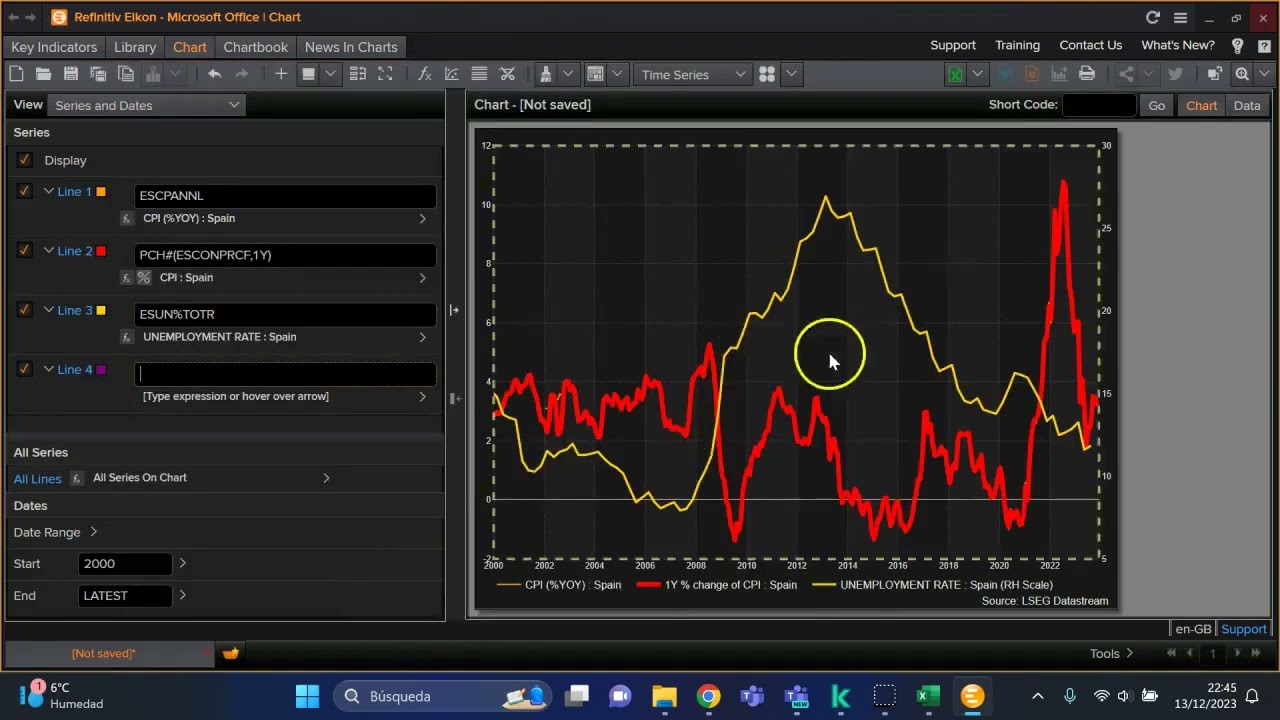Image resolution: width=1280 pixels, height=720 pixels.
Task: Open the Tools menu at the bottom
Action: pyautogui.click(x=1111, y=653)
